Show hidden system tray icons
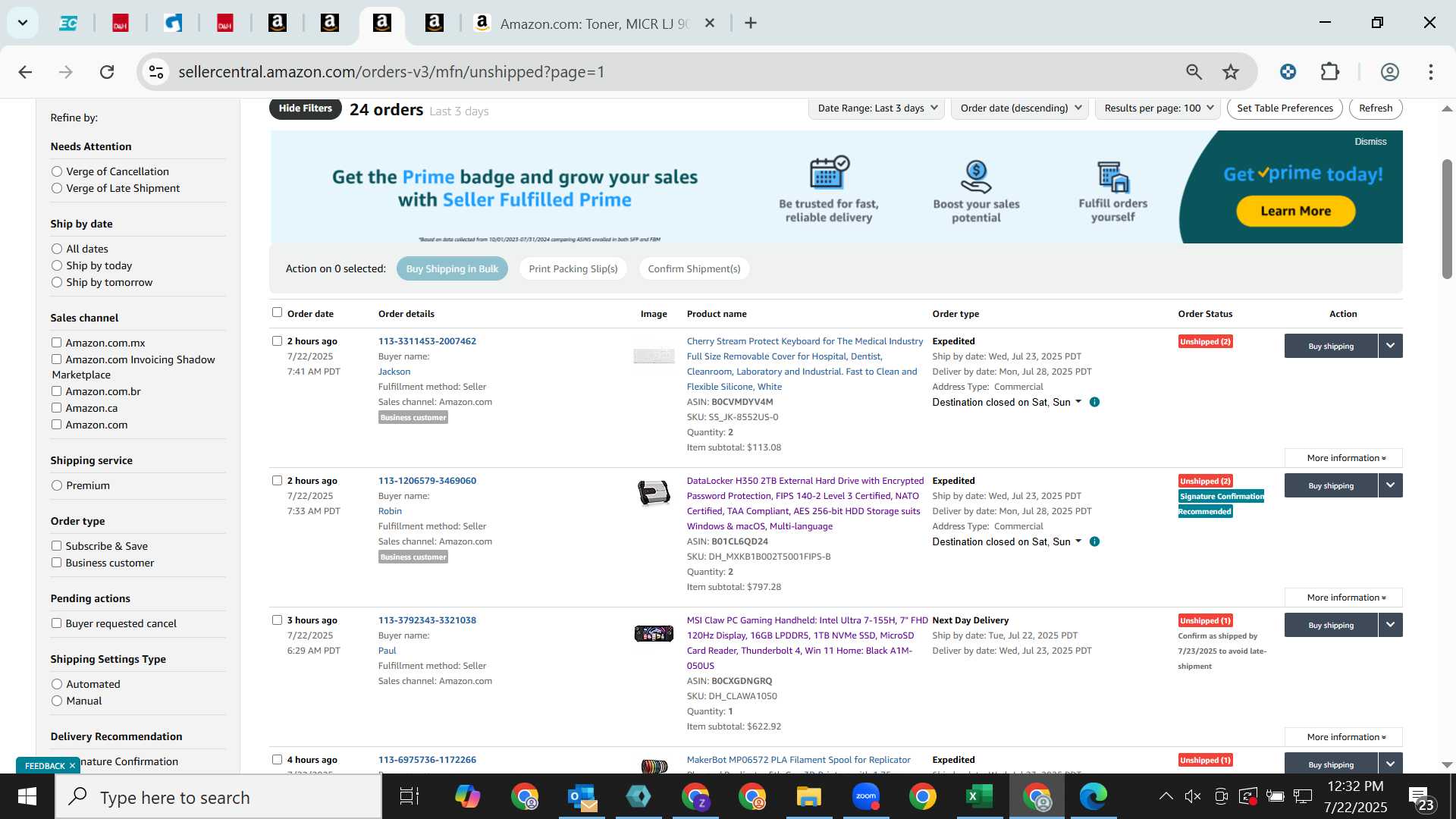 (x=1166, y=796)
